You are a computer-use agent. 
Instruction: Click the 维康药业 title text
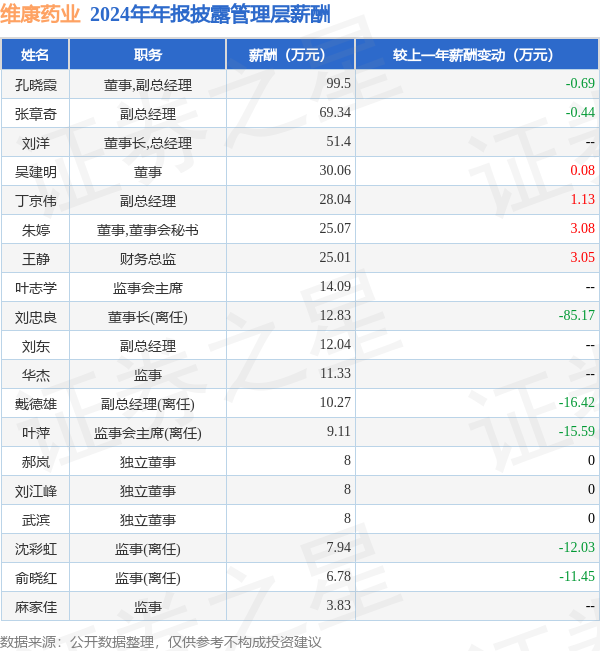(x=40, y=15)
